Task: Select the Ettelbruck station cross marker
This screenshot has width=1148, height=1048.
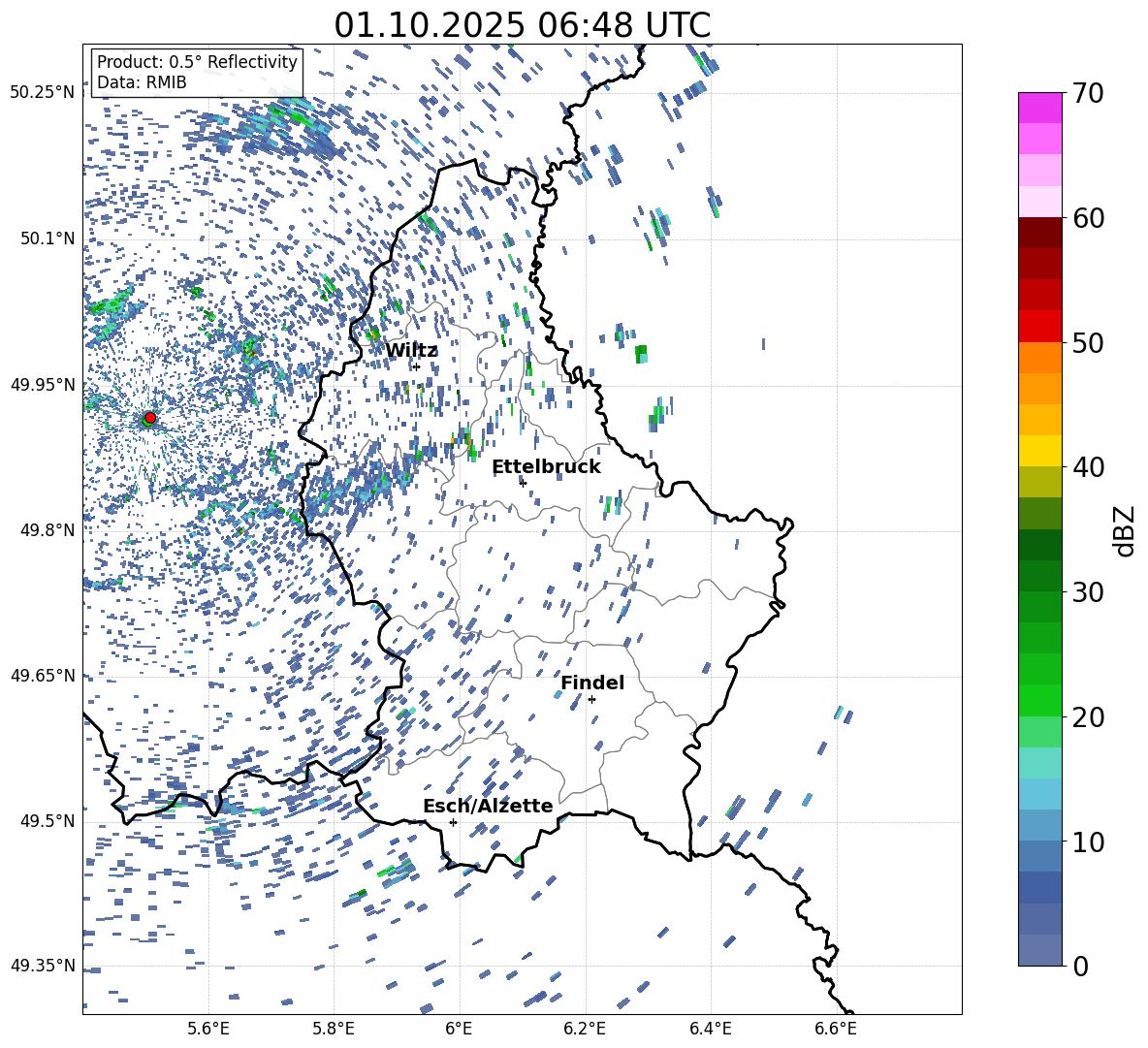Action: tap(523, 483)
